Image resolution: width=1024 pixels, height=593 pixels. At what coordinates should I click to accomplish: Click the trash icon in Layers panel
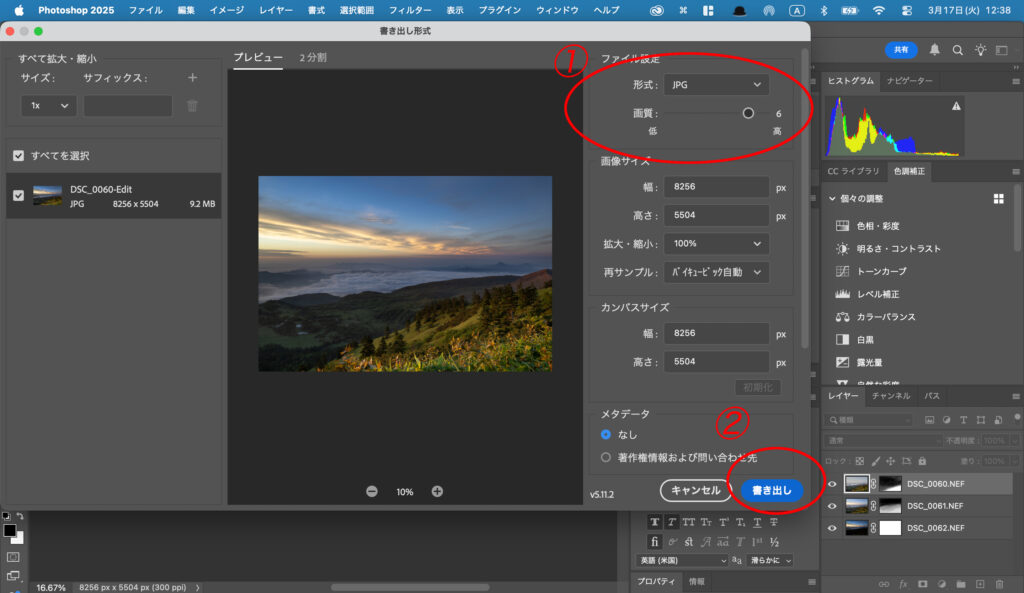(1000, 583)
